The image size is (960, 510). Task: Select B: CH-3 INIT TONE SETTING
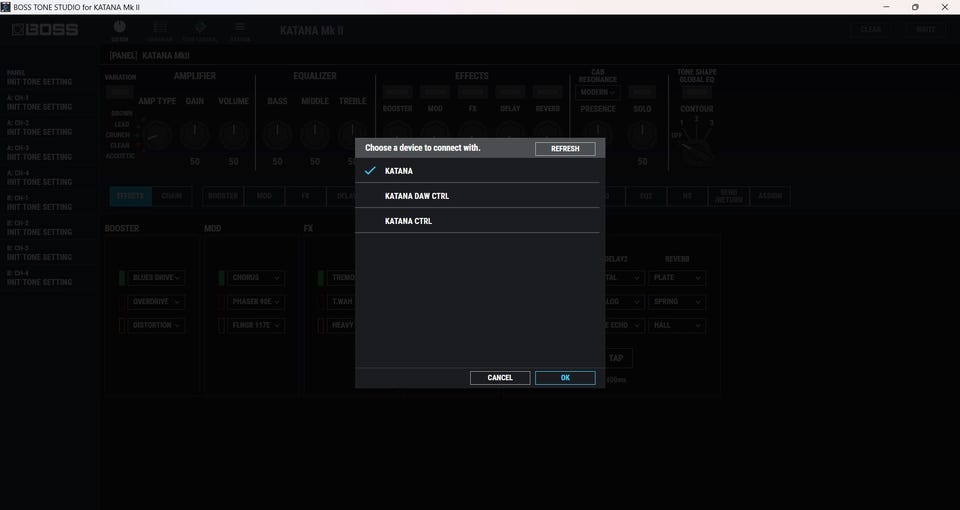pyautogui.click(x=48, y=253)
